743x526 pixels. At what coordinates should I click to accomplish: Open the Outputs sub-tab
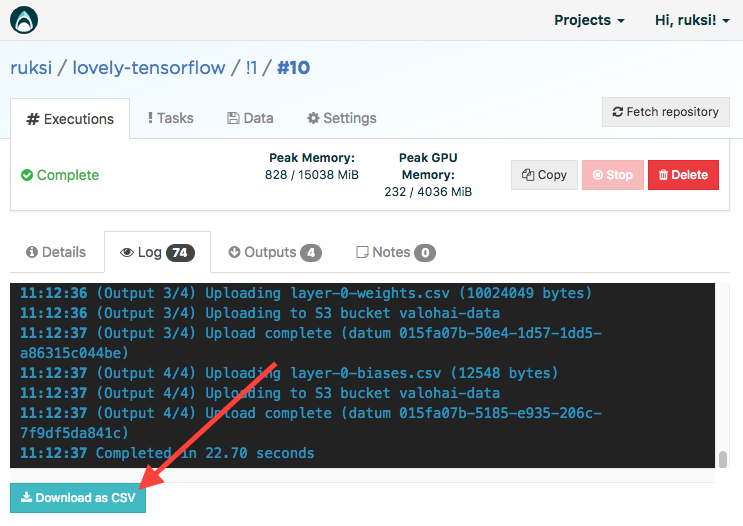click(275, 252)
